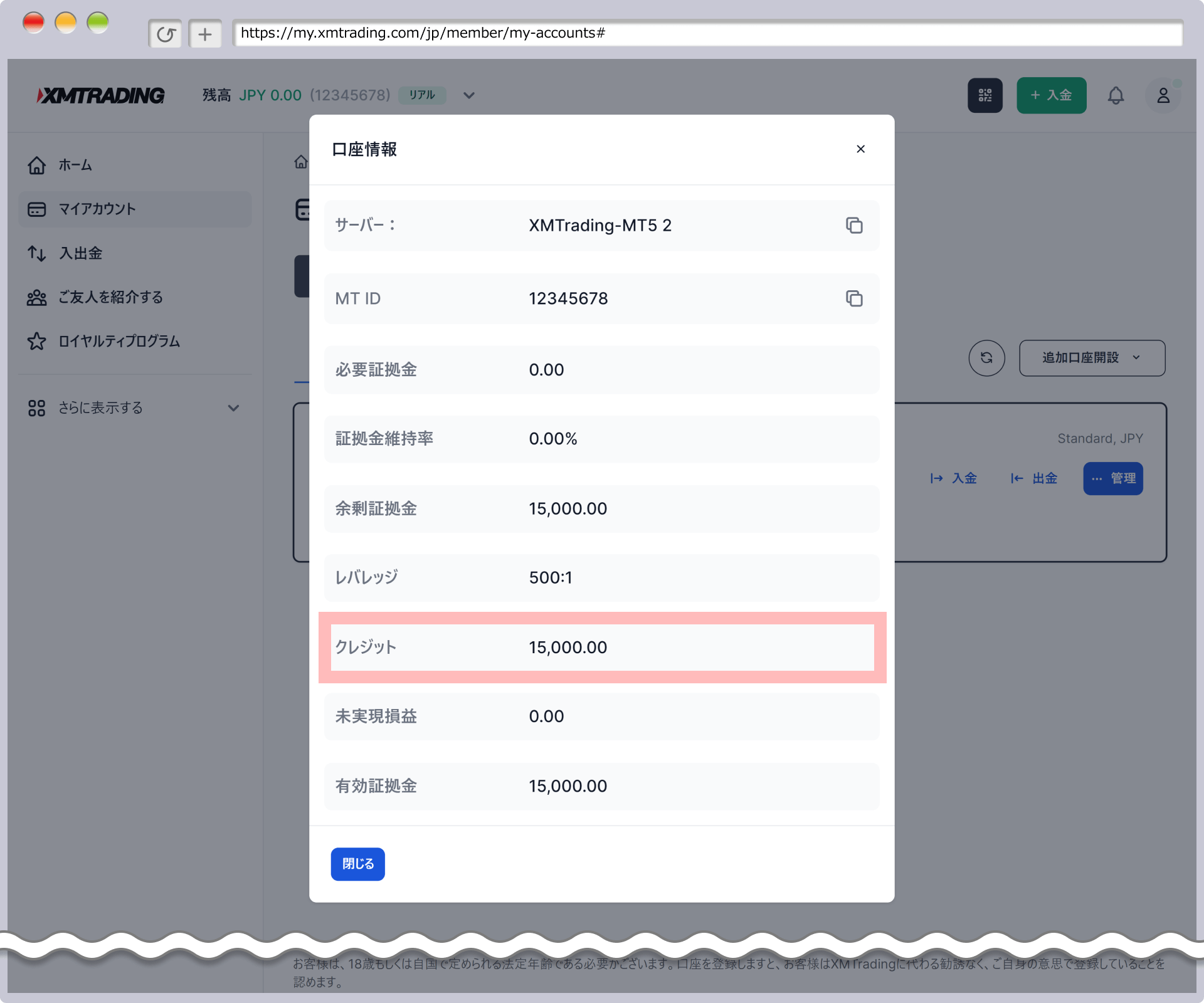Click the XMTRADING logo
Image resolution: width=1204 pixels, height=1003 pixels.
tap(101, 95)
